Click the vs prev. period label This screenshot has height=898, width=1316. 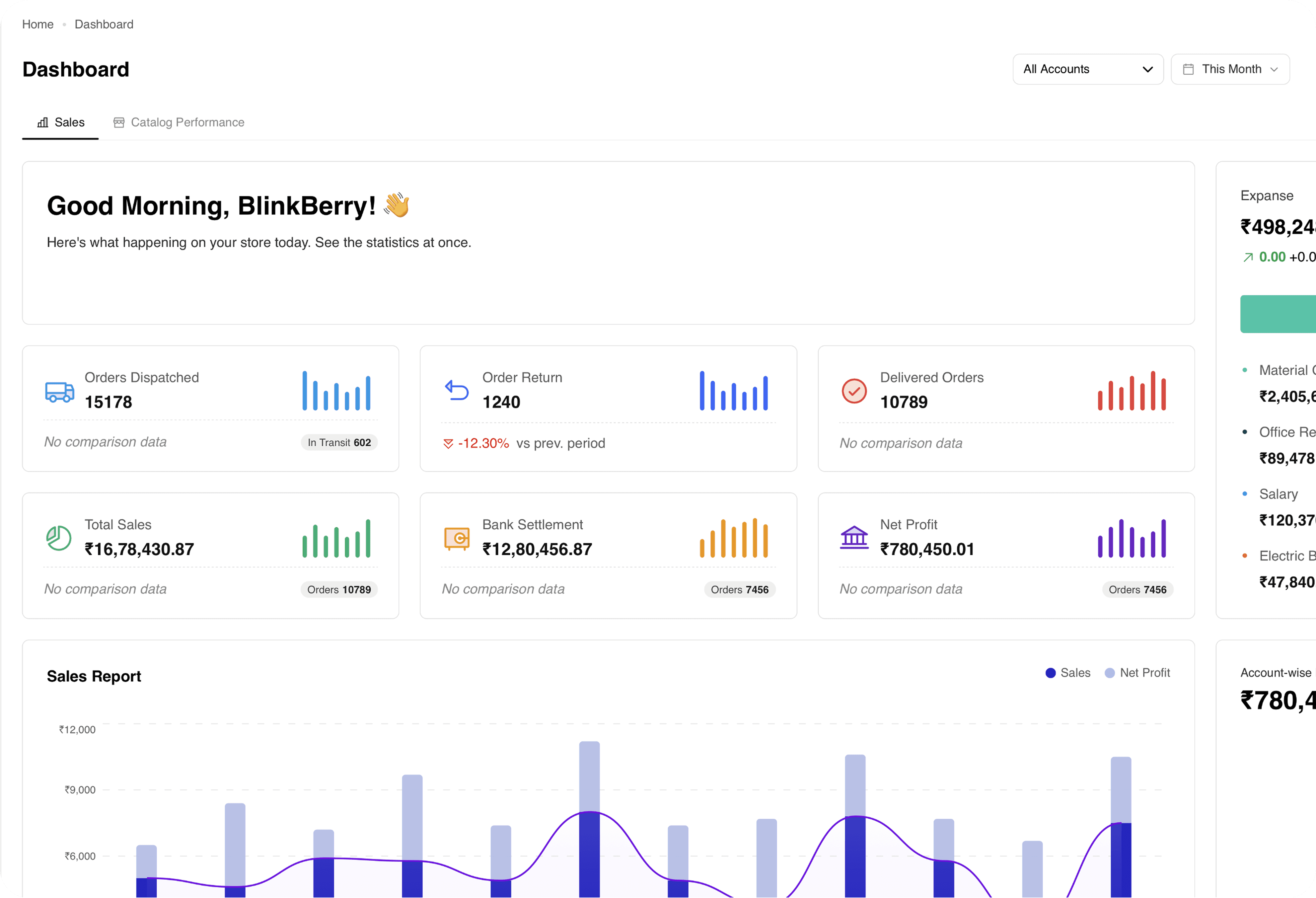click(560, 443)
